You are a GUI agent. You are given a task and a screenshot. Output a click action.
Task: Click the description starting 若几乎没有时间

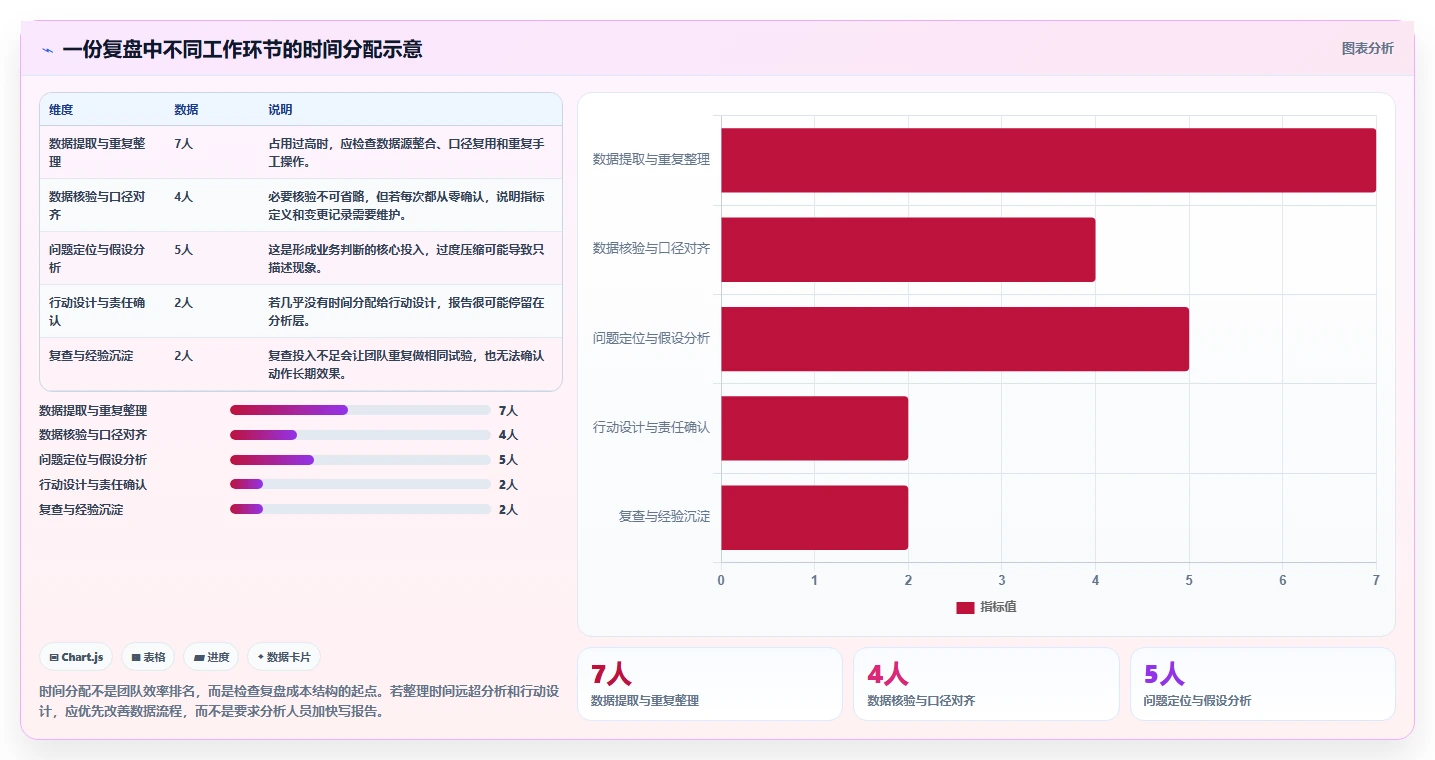tap(407, 311)
